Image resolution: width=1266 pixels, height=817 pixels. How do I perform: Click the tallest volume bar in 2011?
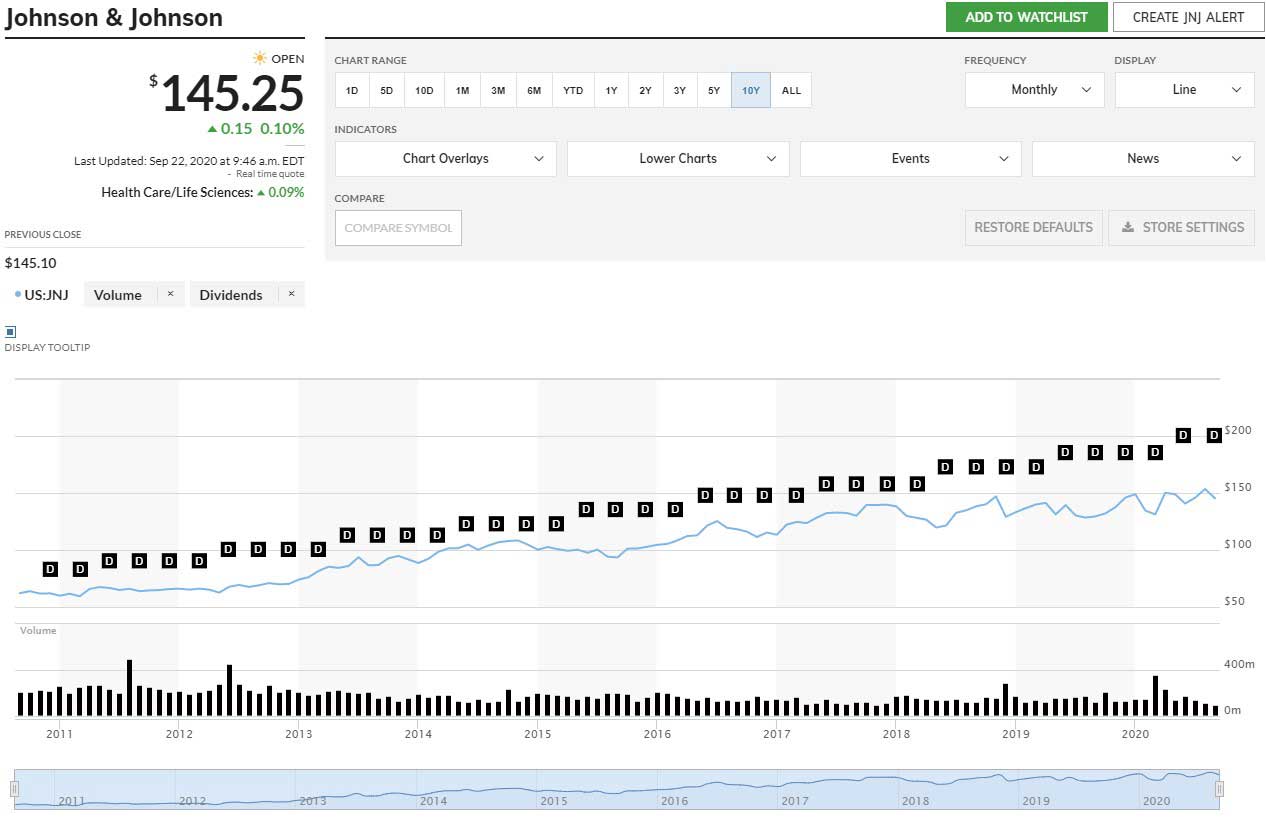click(130, 688)
